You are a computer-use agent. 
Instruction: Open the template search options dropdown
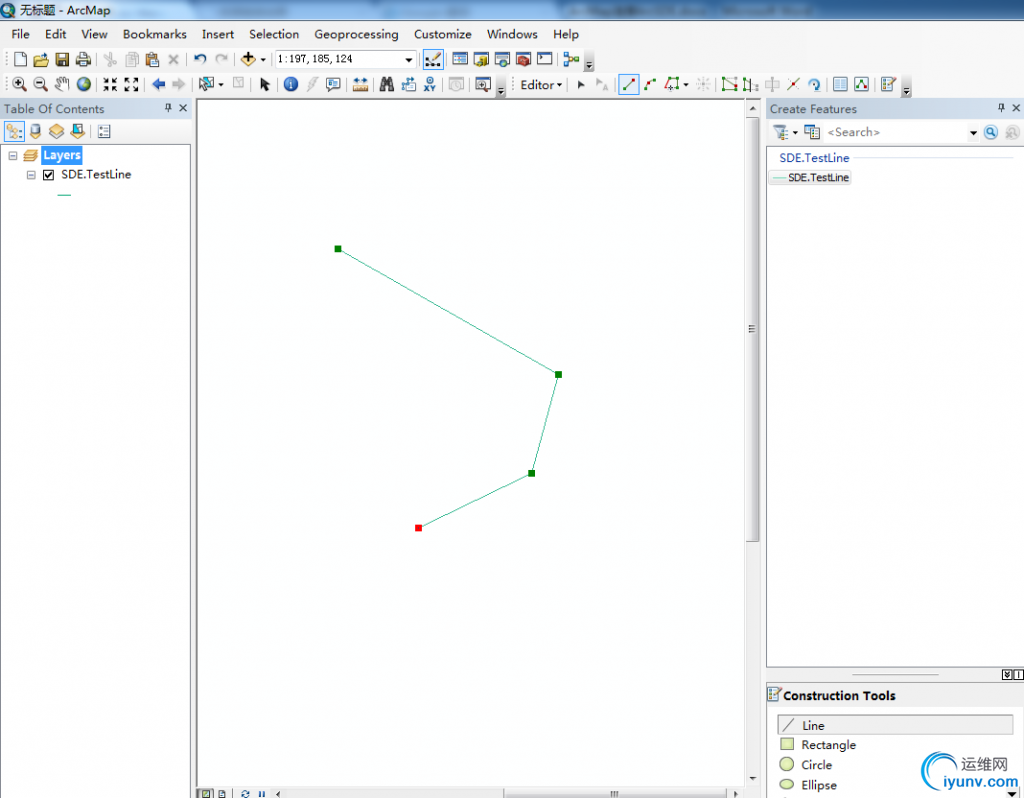click(x=973, y=133)
